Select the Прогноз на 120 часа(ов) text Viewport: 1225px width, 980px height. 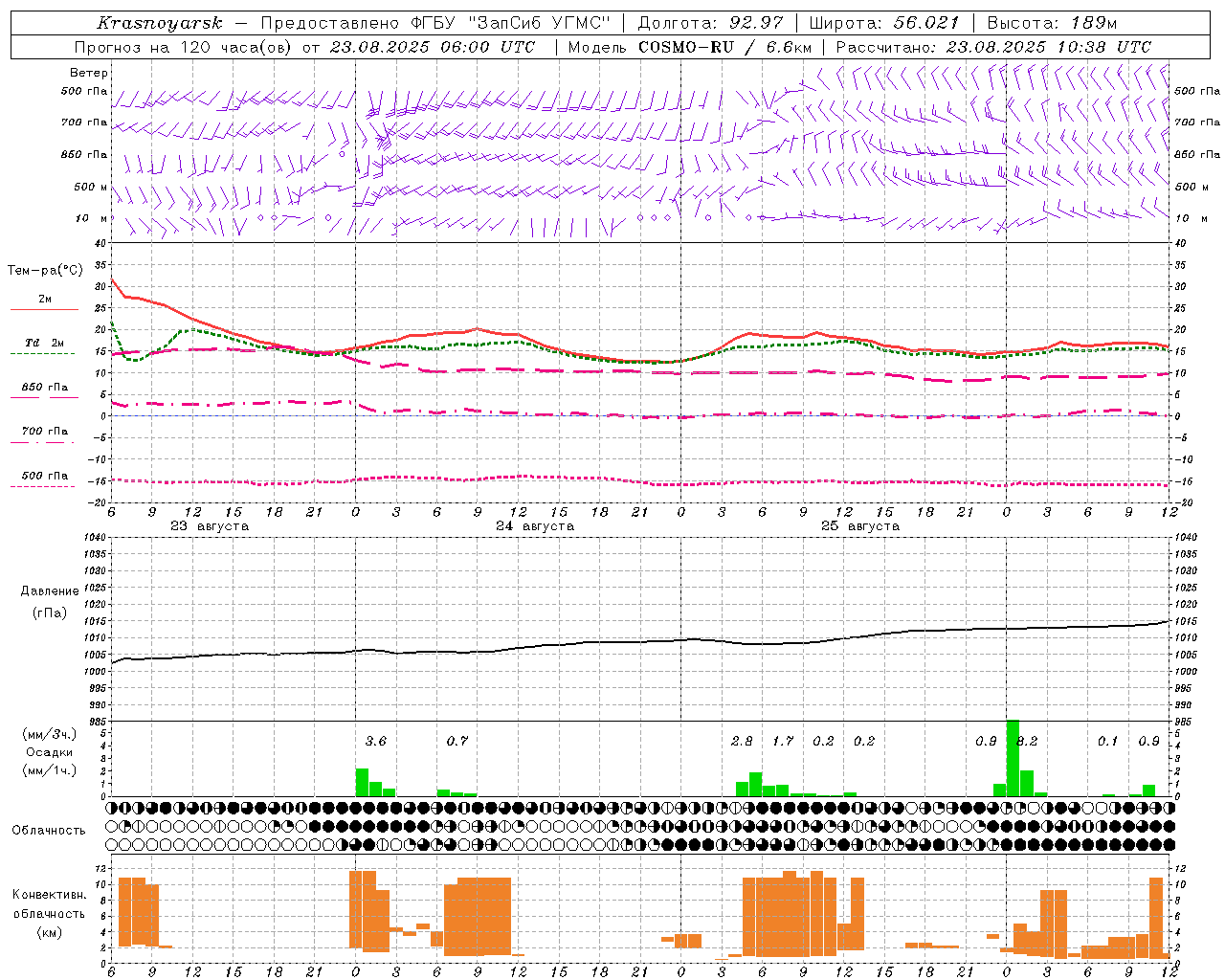pos(184,47)
